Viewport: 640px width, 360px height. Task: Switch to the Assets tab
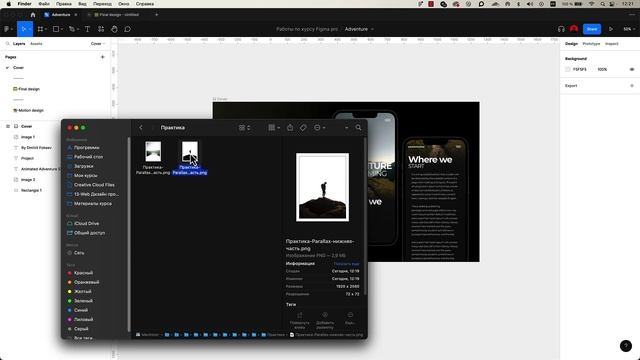point(36,44)
